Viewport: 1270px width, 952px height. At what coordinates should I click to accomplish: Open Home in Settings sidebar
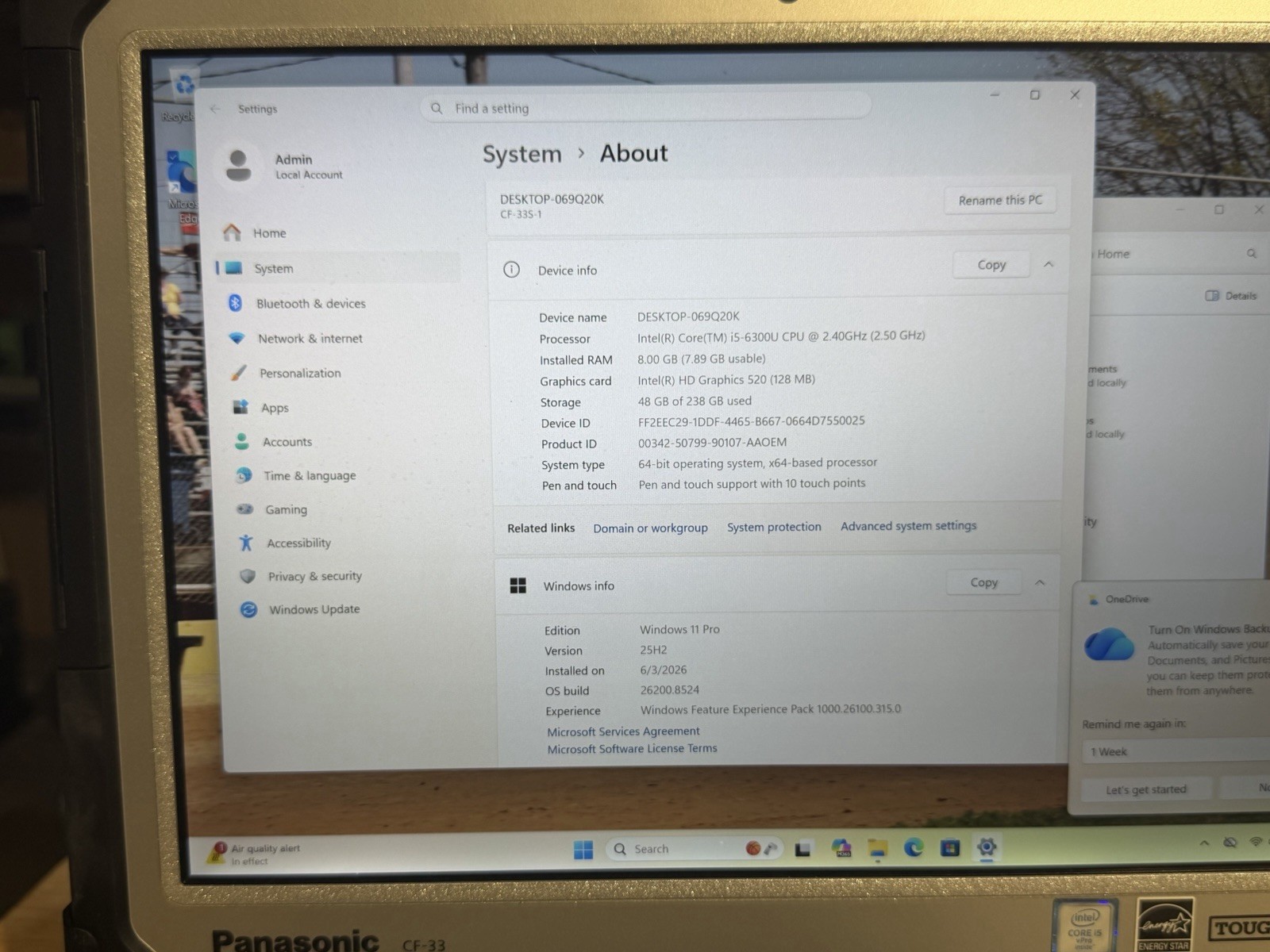point(269,233)
